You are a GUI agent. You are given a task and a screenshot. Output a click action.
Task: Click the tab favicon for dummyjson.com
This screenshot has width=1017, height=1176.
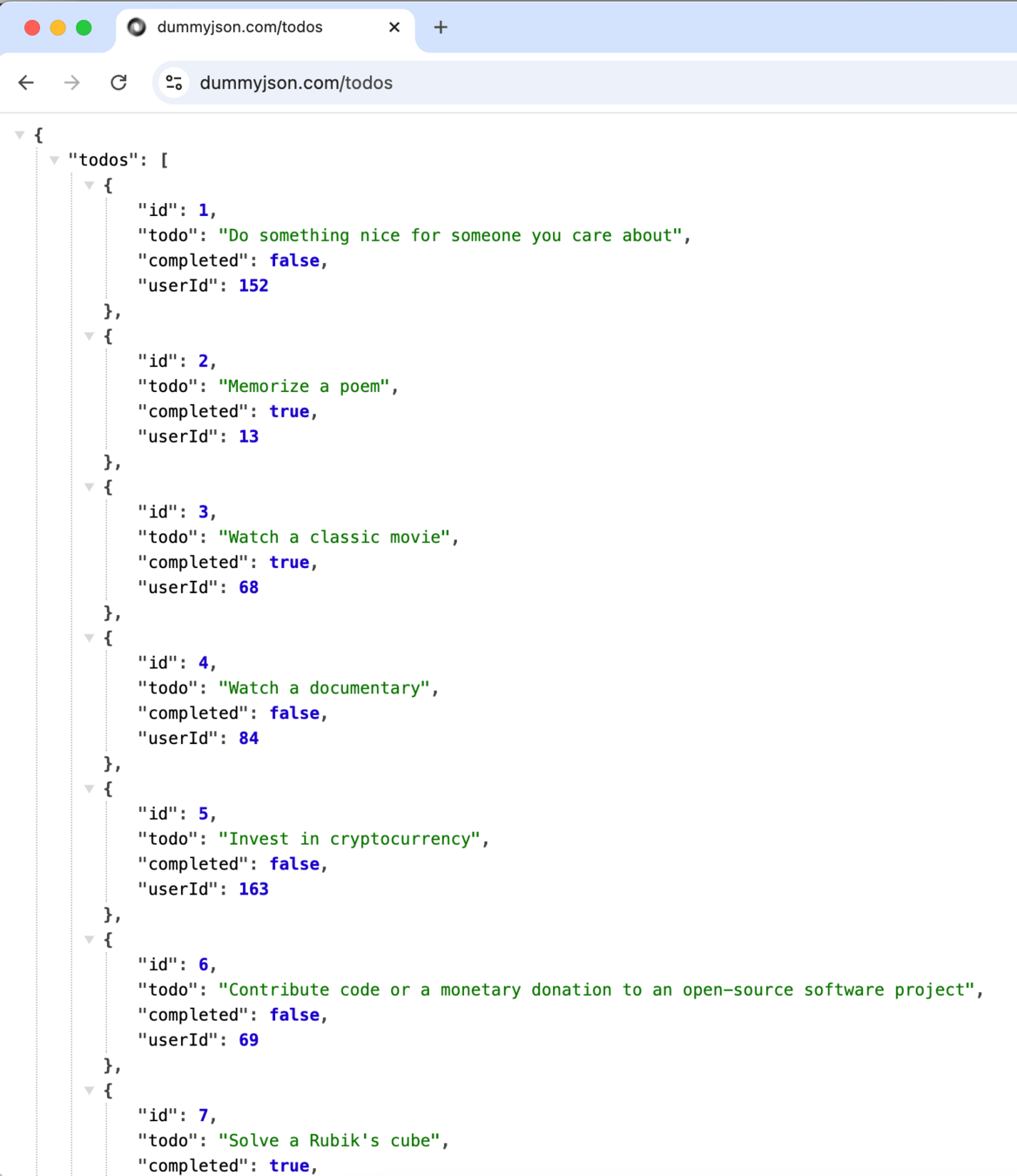point(137,27)
